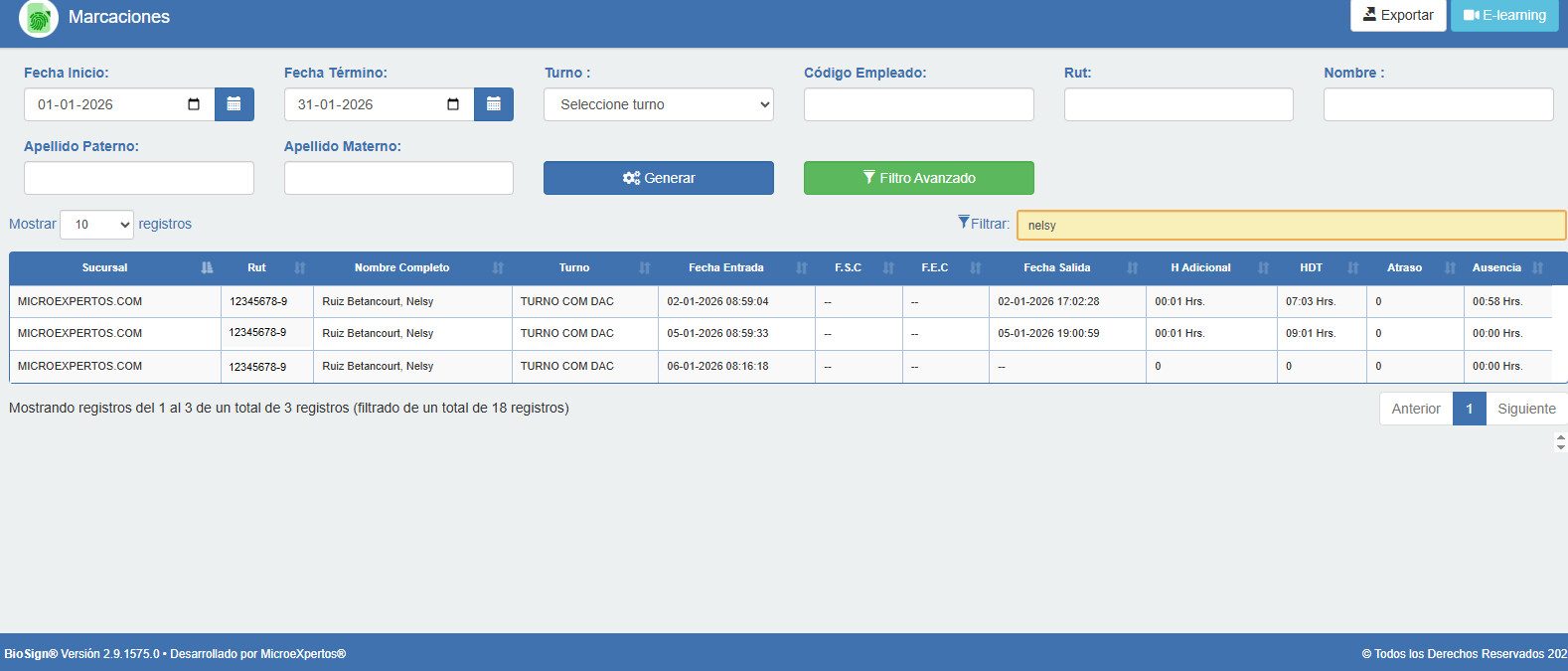Click sort icon on Atraso column
1568x671 pixels.
[1450, 267]
